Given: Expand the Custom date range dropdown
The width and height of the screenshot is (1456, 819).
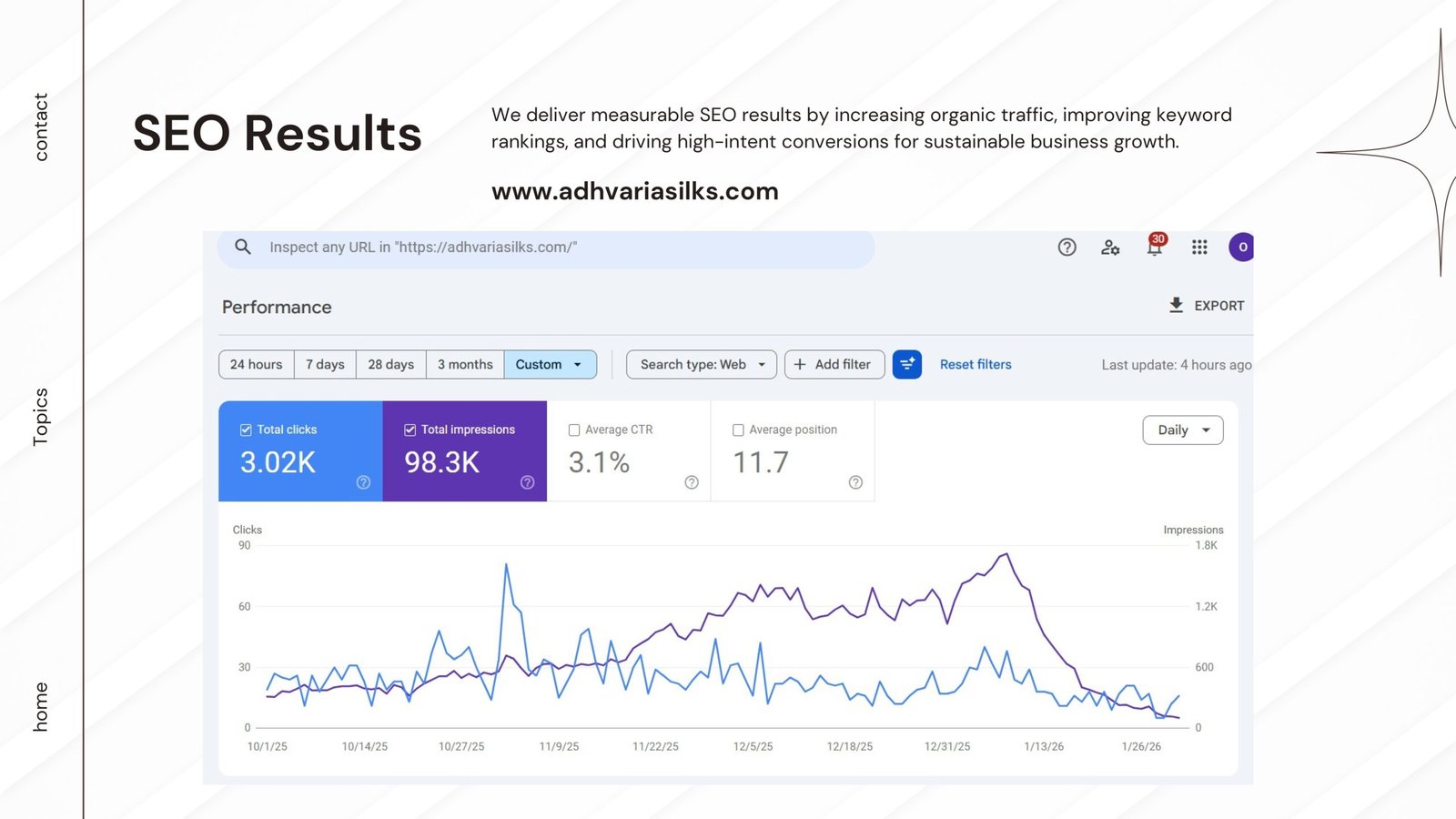Looking at the screenshot, I should [550, 364].
